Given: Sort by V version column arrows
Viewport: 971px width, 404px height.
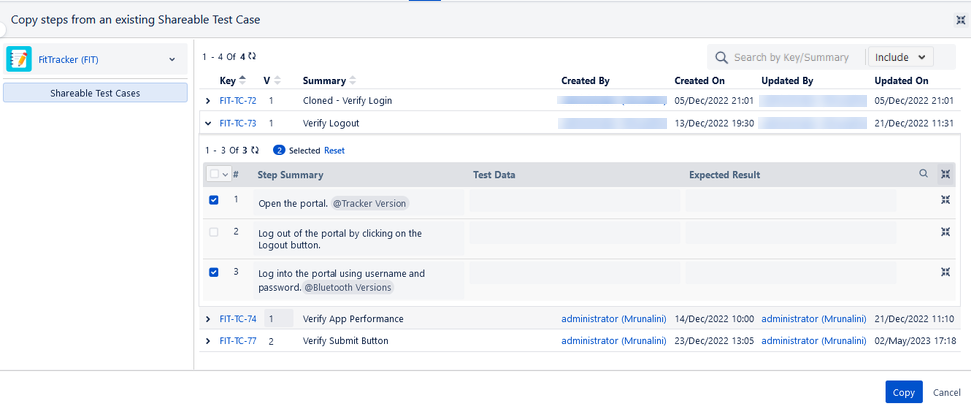Looking at the screenshot, I should (277, 81).
